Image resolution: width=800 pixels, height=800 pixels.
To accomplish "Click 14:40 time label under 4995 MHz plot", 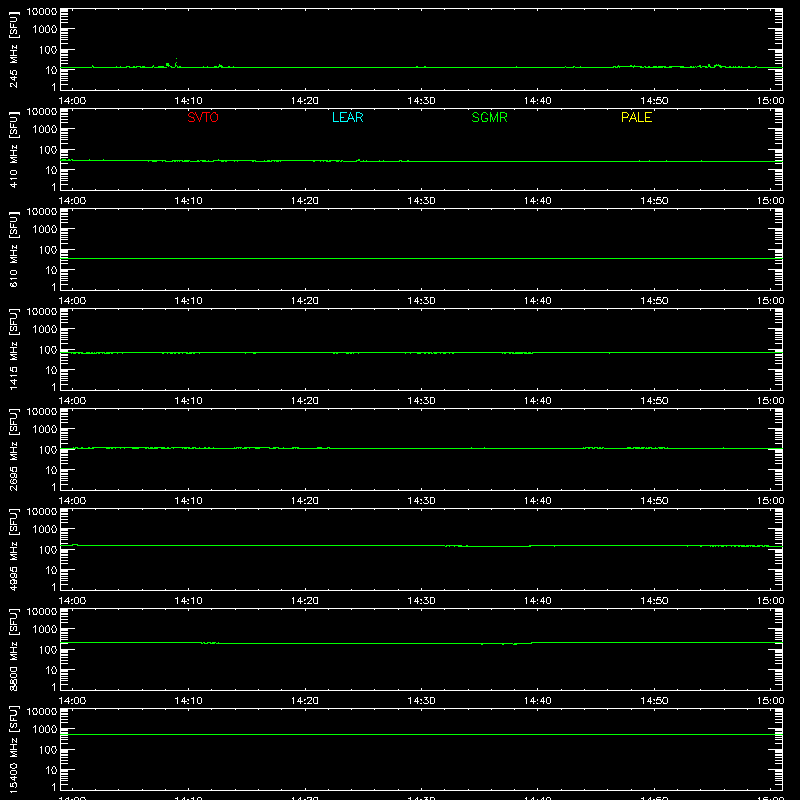I will tap(538, 601).
